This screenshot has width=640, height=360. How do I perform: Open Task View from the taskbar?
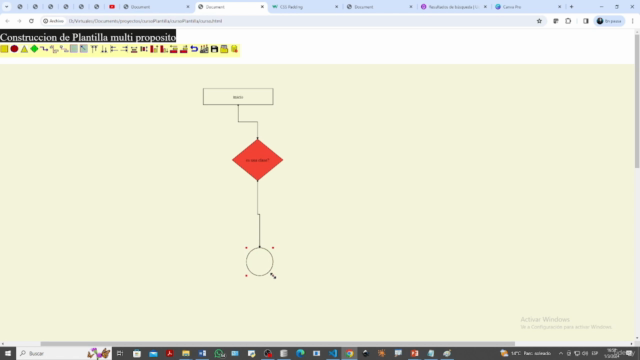(120, 353)
